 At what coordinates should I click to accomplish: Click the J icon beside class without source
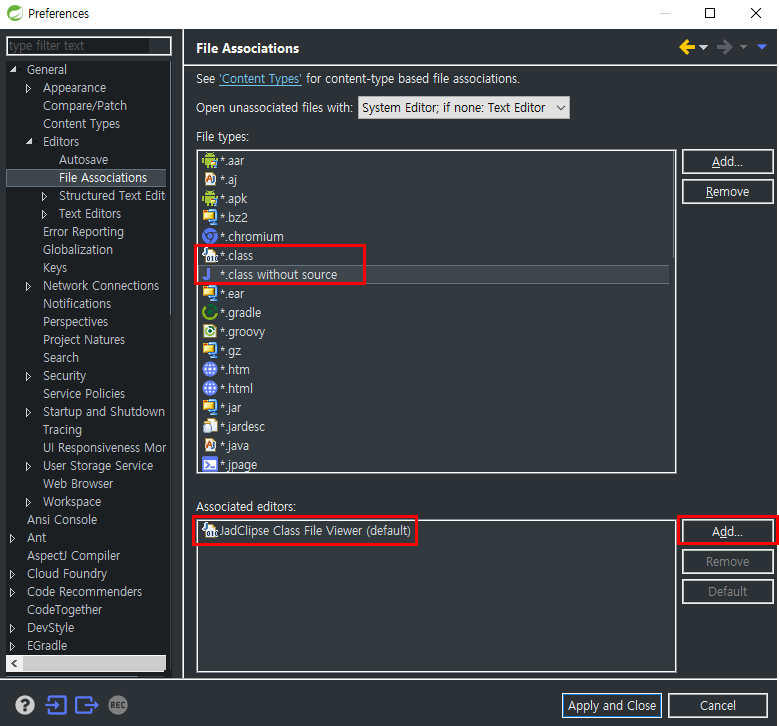pyautogui.click(x=209, y=274)
